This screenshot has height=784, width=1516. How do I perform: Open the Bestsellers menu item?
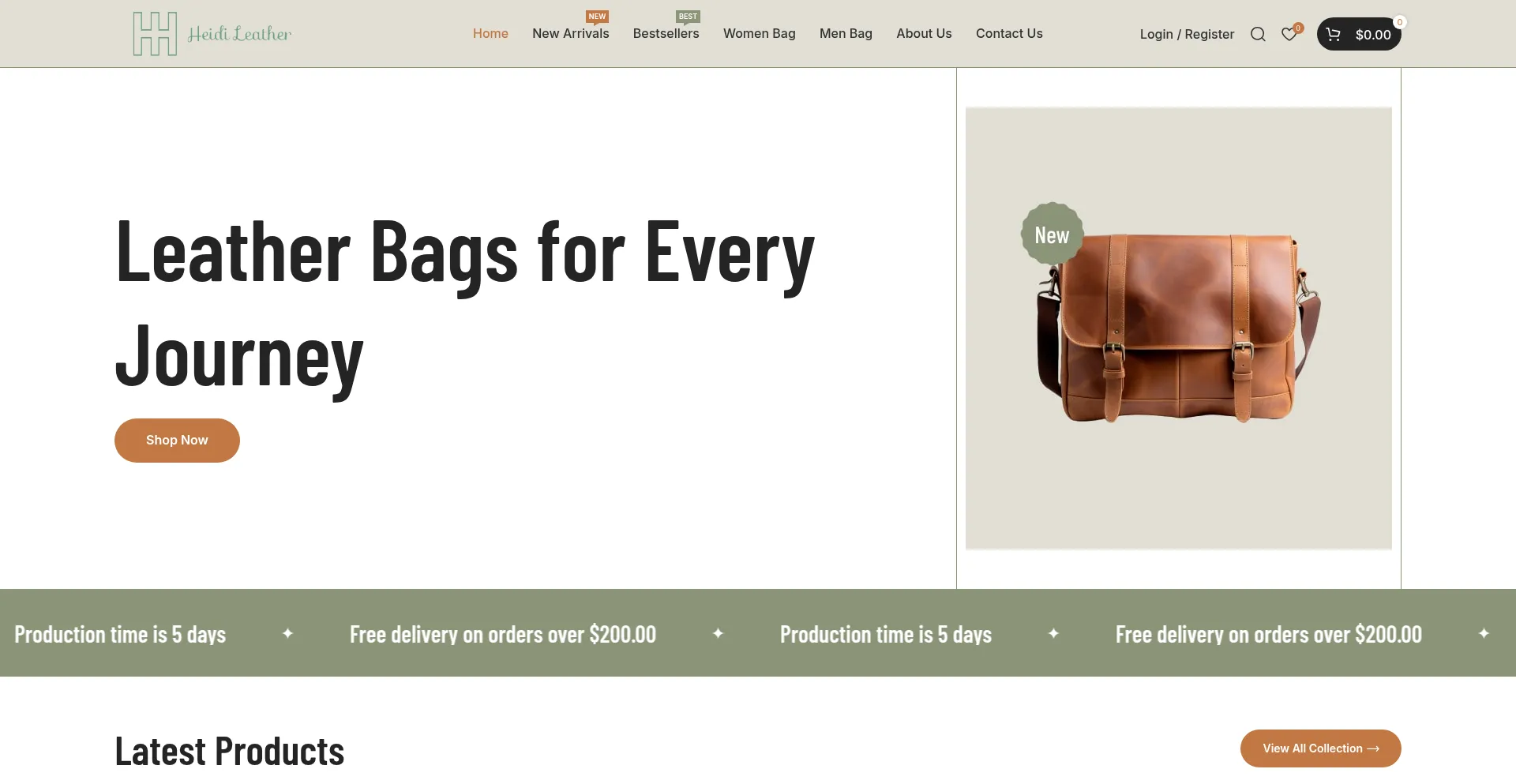(x=666, y=33)
